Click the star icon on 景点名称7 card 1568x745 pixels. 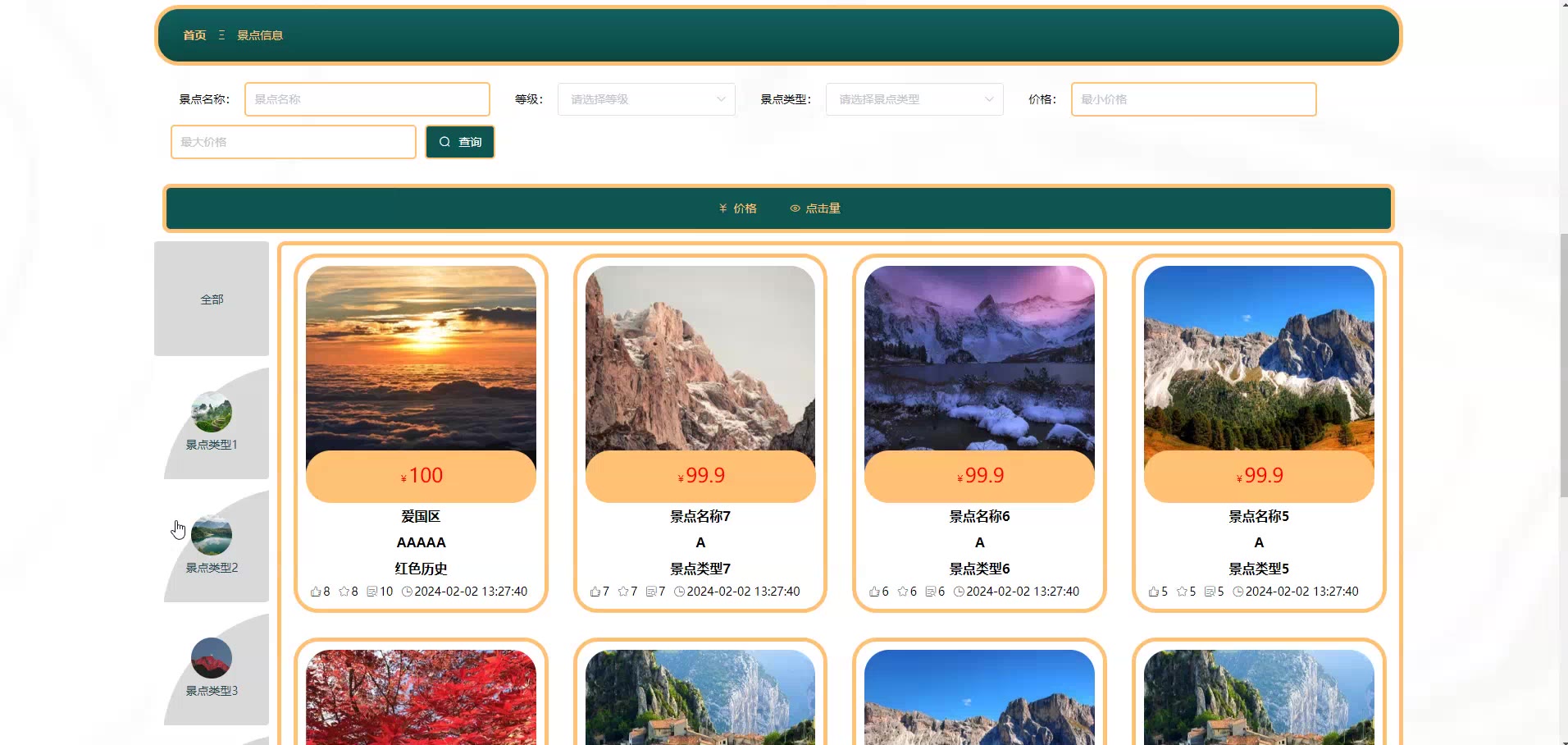pos(623,592)
